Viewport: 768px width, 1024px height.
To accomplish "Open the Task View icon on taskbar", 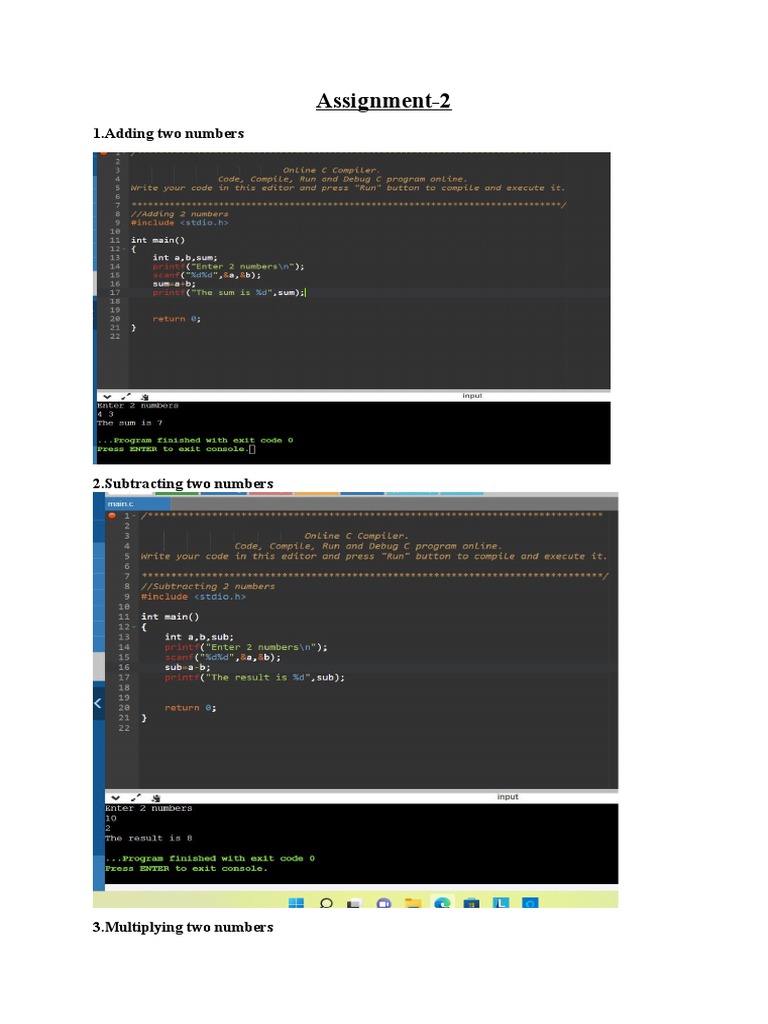I will (353, 903).
